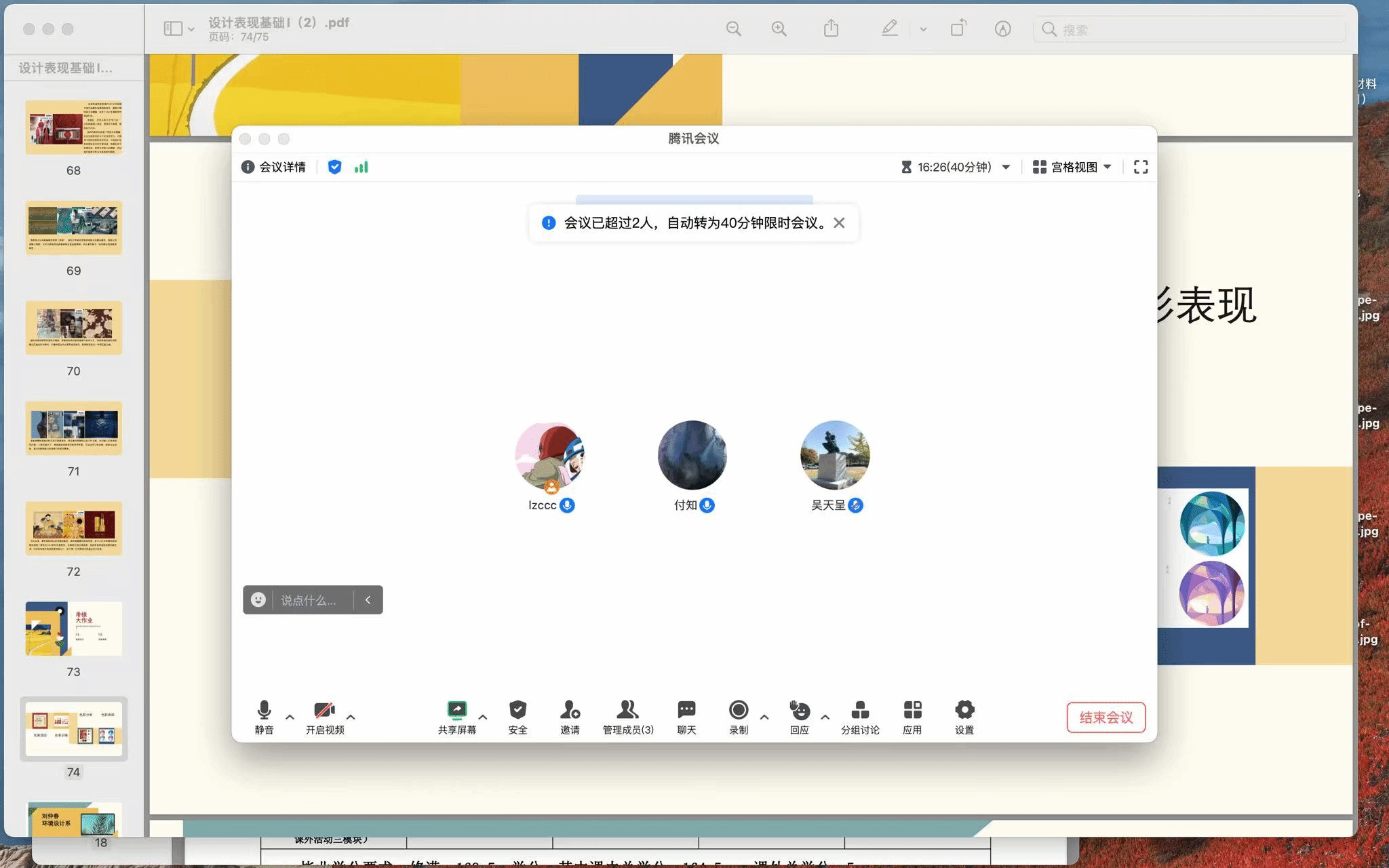Open 设置 settings gear
1389x868 pixels.
[964, 717]
